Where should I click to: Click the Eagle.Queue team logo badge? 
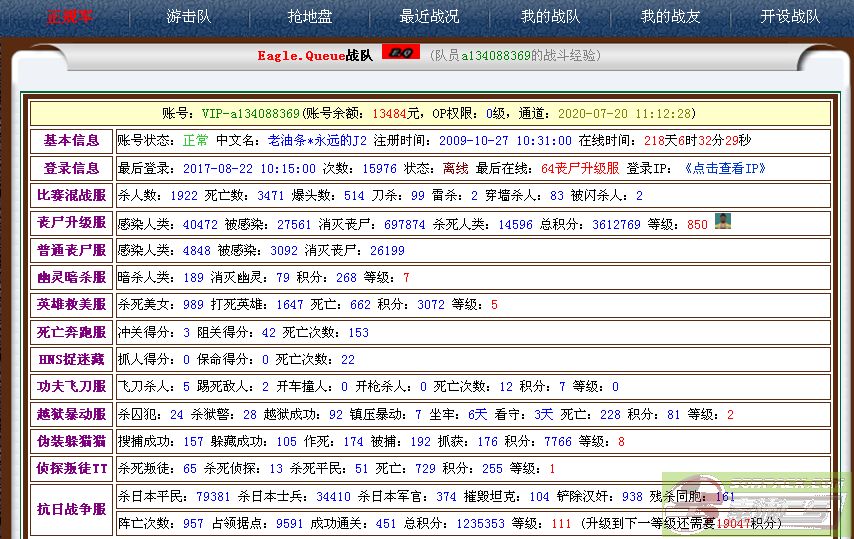[401, 53]
